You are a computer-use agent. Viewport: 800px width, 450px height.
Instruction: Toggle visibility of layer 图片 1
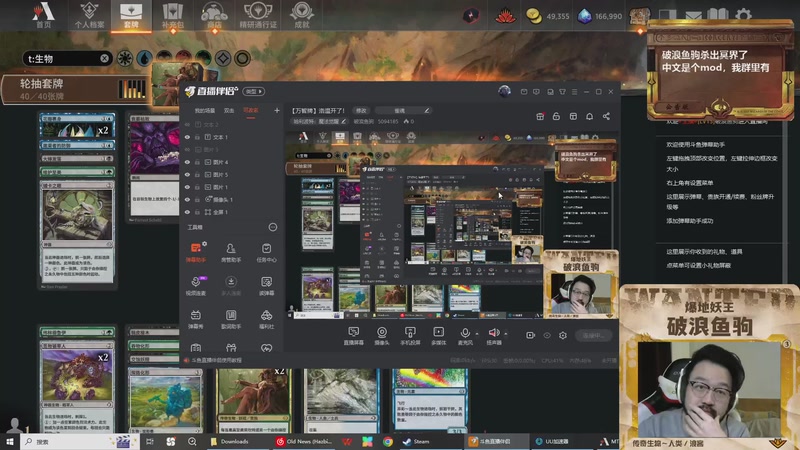187,187
